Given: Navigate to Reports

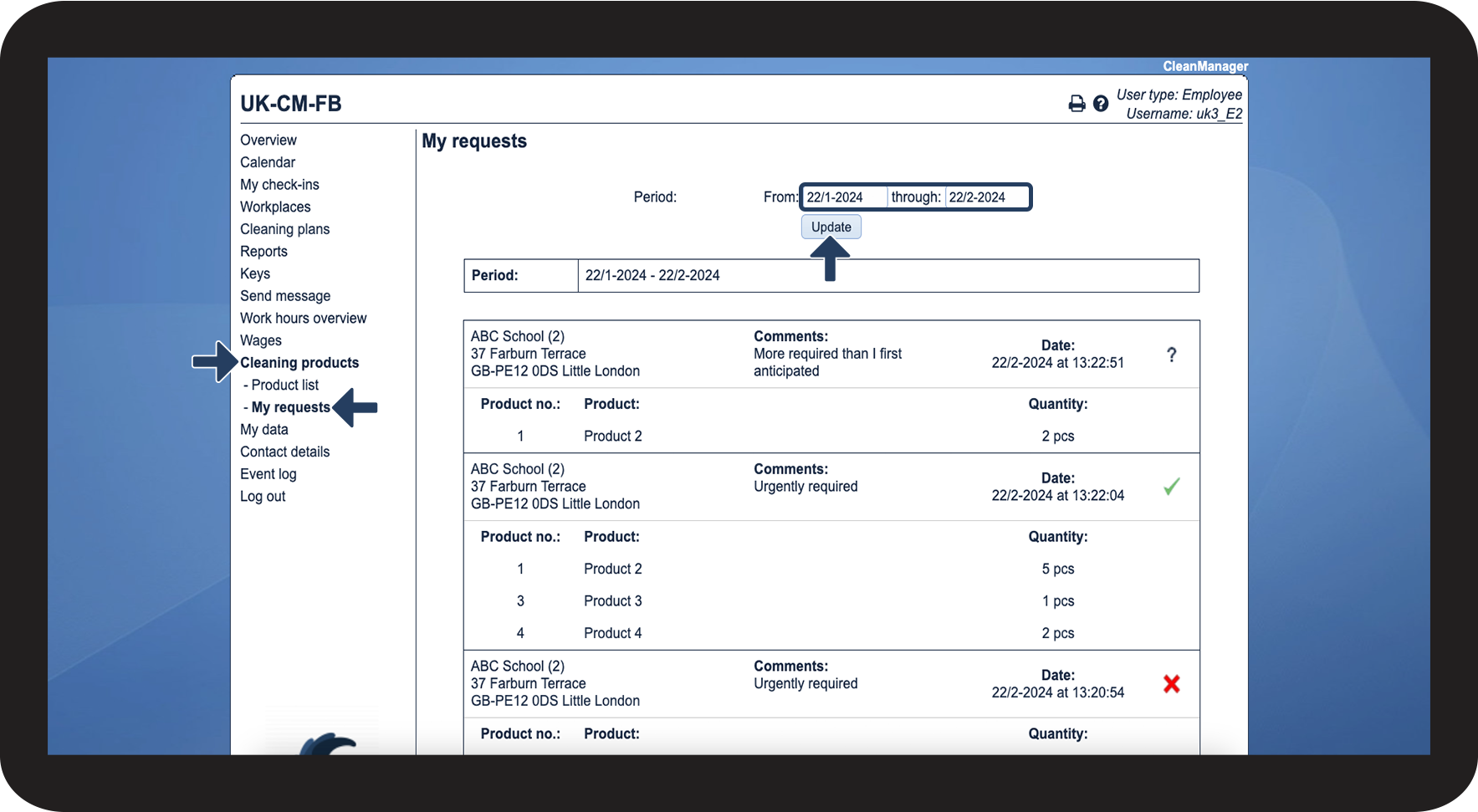Looking at the screenshot, I should 263,252.
